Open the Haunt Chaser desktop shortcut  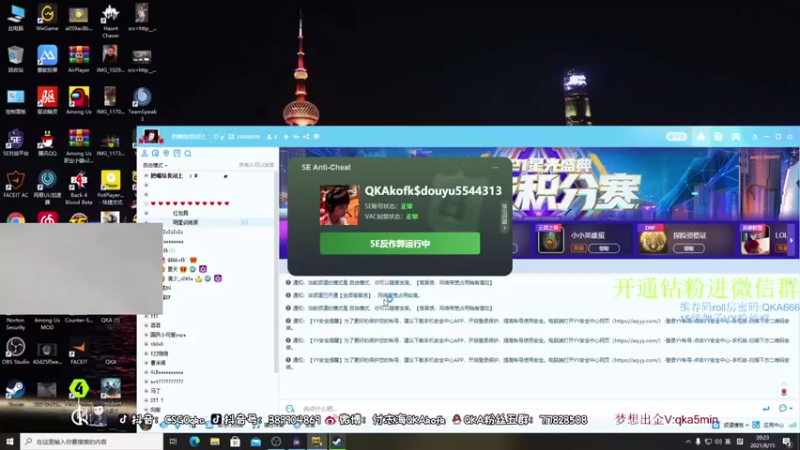pos(110,20)
